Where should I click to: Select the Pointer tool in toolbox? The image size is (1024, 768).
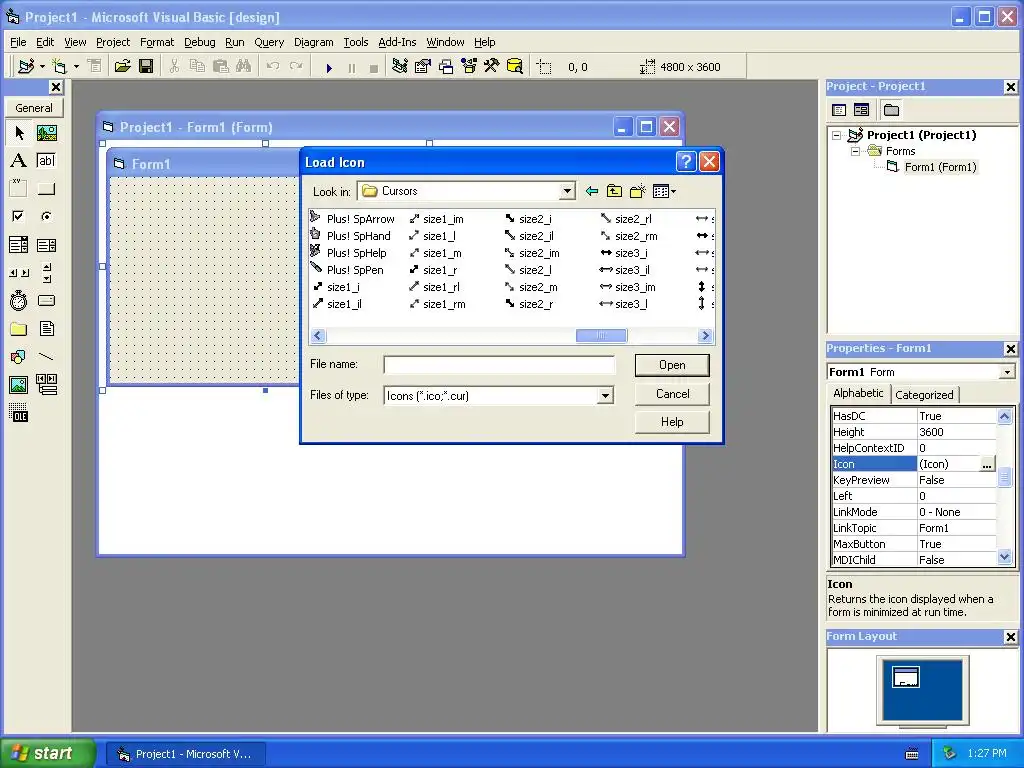click(x=19, y=133)
